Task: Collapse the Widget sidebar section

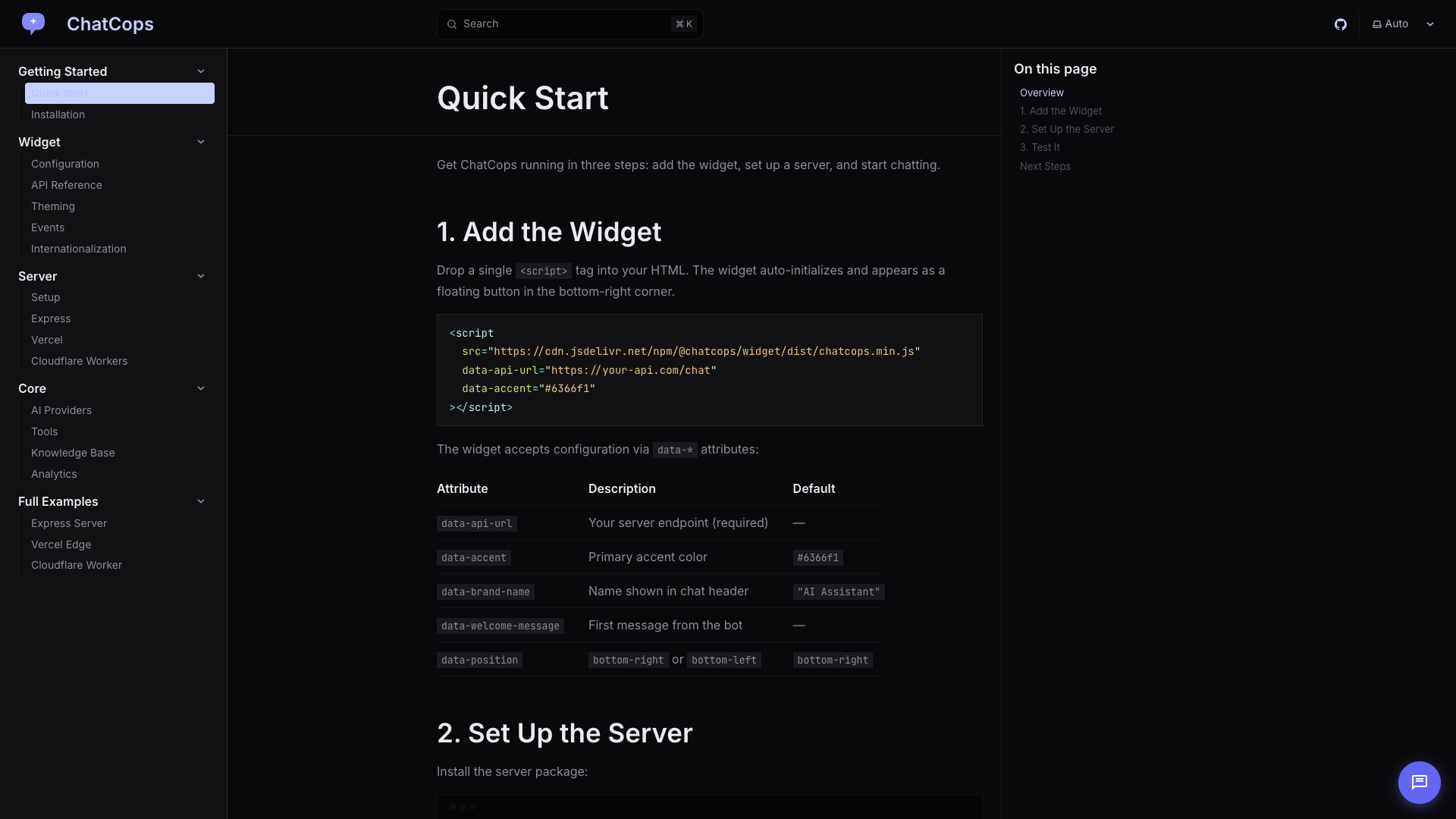Action: [x=201, y=142]
